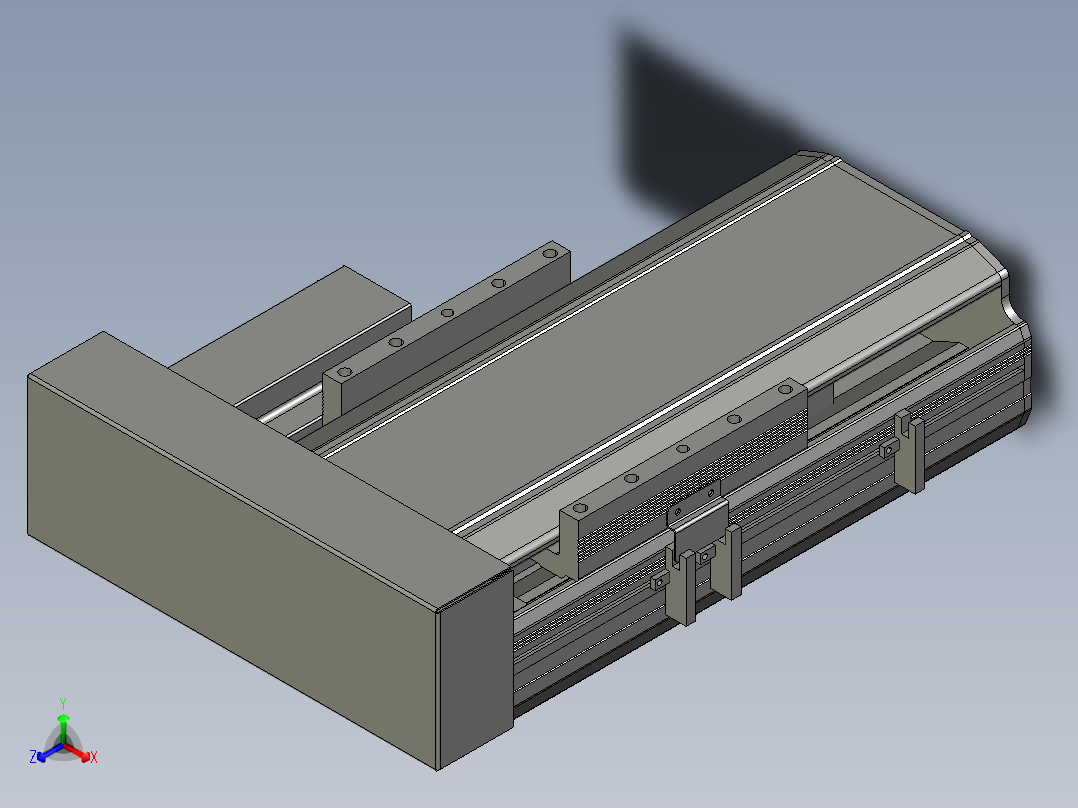The height and width of the screenshot is (808, 1078).
Task: Select the middle hole of the right mounting rail
Action: (683, 448)
